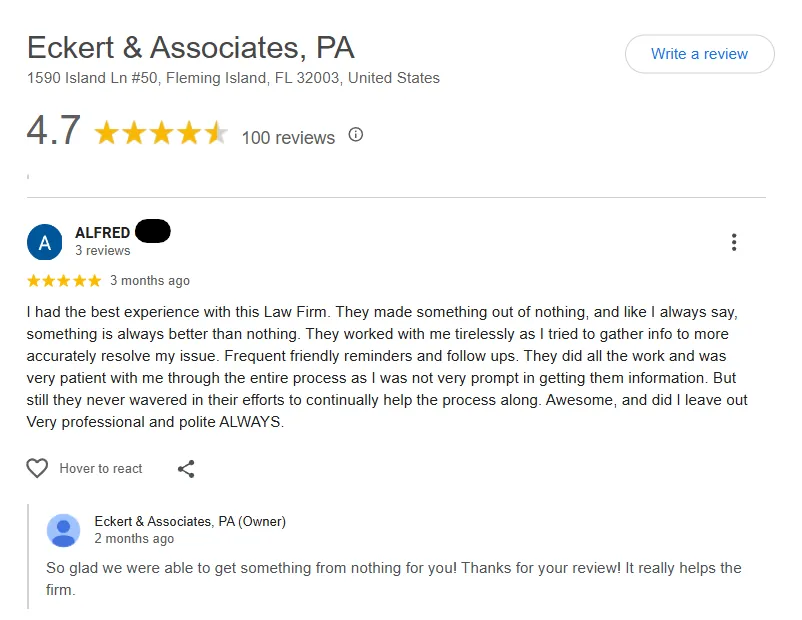802x620 pixels.
Task: Click the blue reviewer avatar with letter A
Action: (44, 241)
